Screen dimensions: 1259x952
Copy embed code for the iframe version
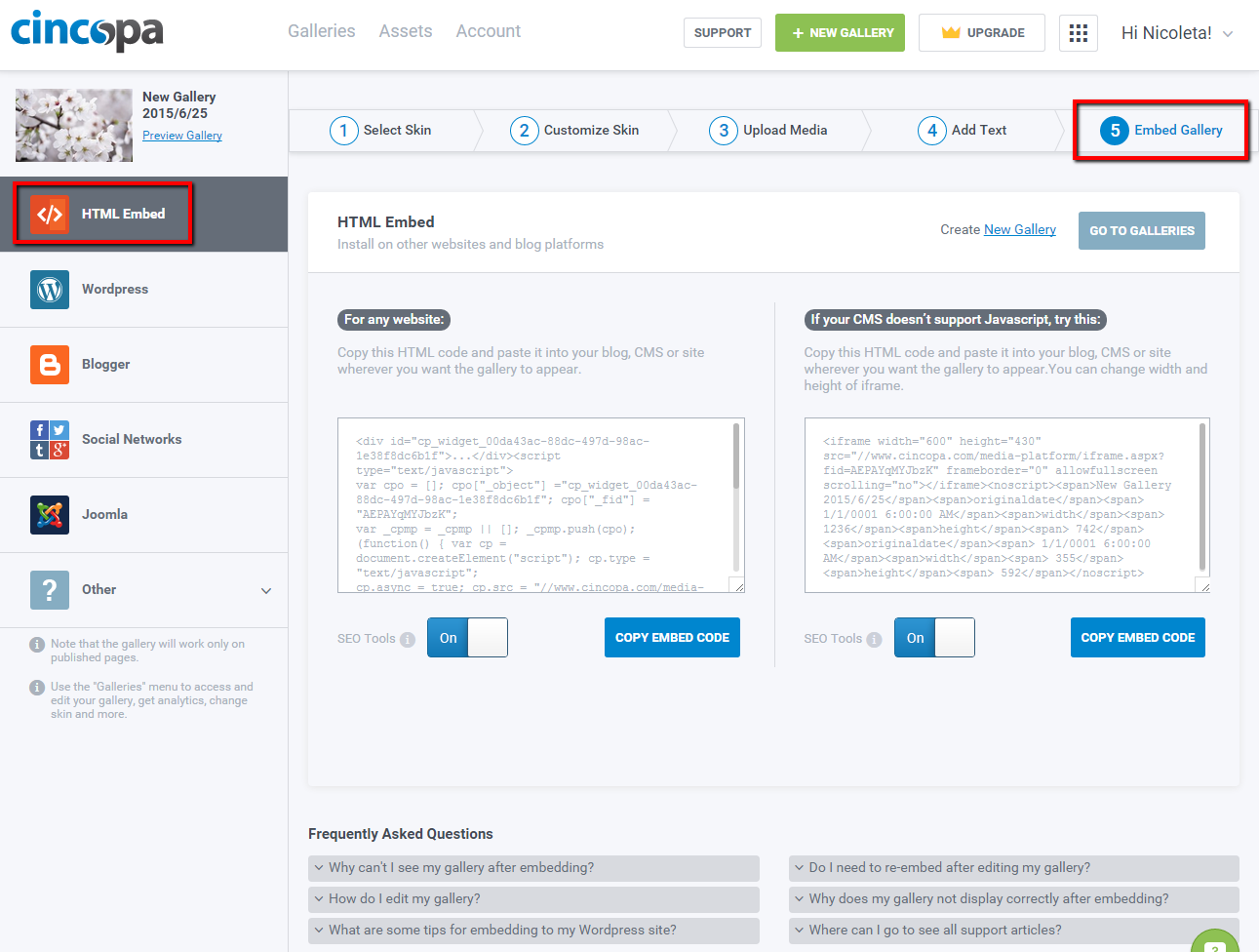pos(1138,638)
